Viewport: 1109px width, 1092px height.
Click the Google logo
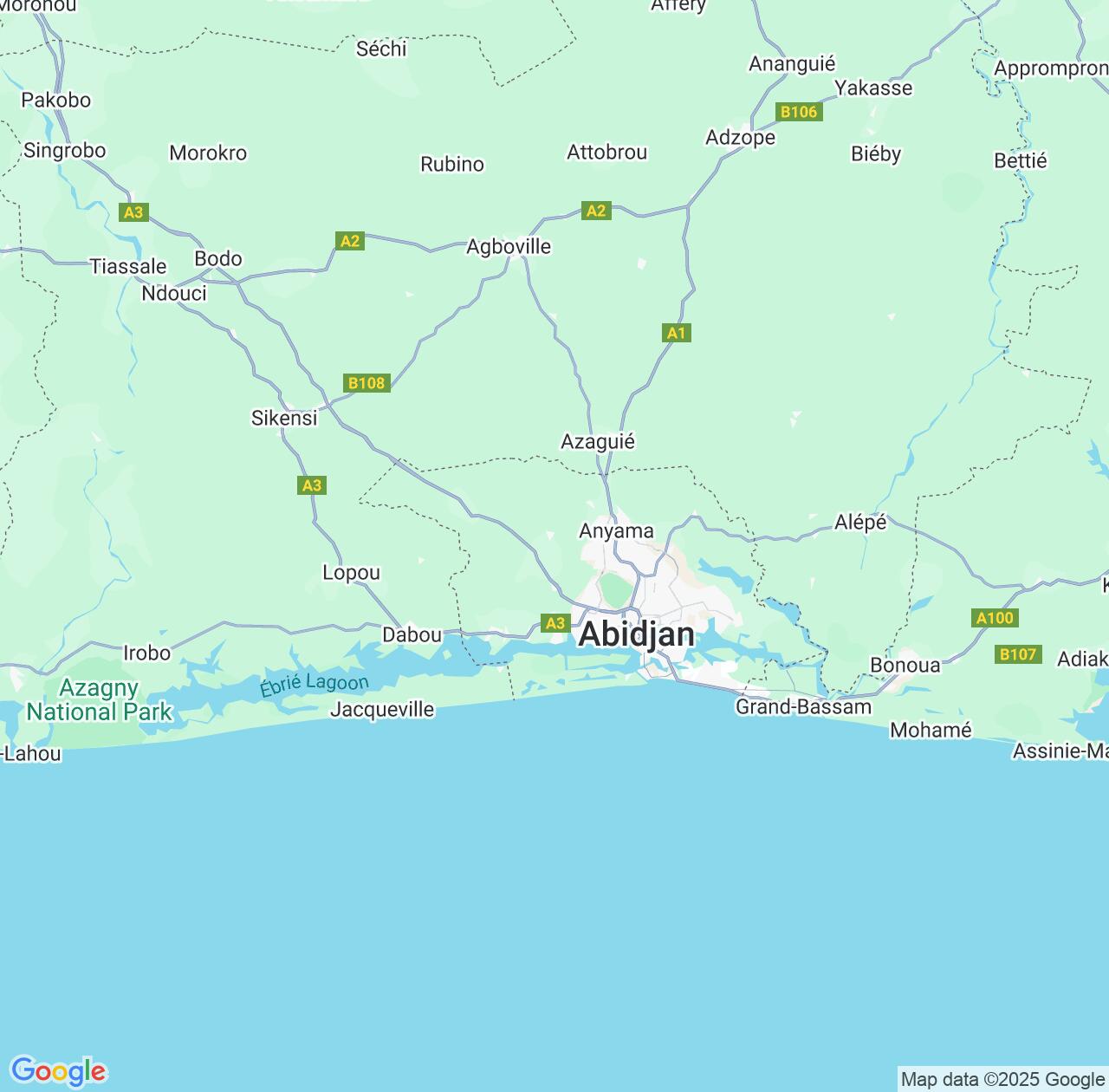click(58, 1071)
